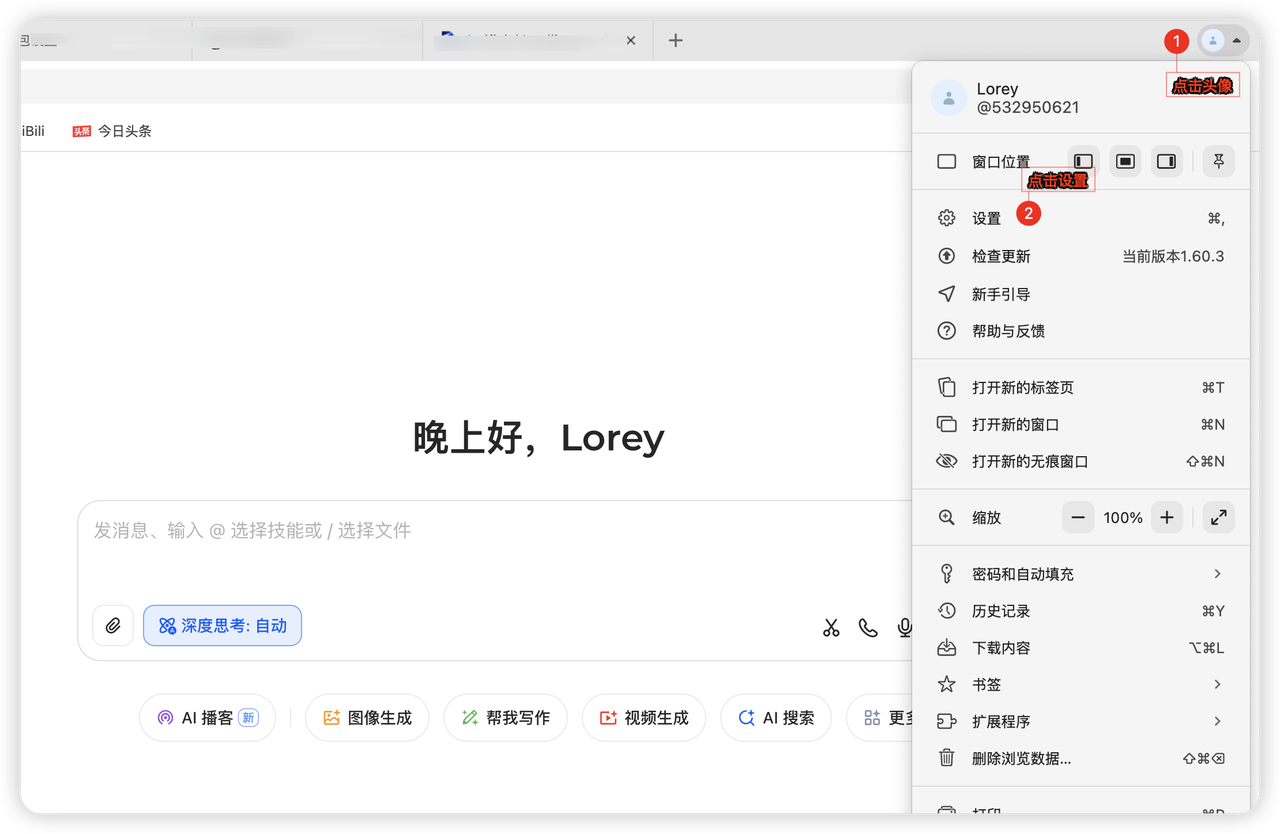This screenshot has width=1280, height=834.
Task: Open the AI 搜索 skill
Action: (776, 718)
